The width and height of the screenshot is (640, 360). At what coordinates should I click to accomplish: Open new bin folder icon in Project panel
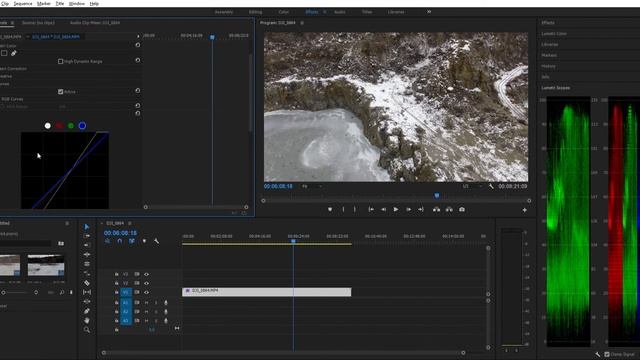click(61, 244)
